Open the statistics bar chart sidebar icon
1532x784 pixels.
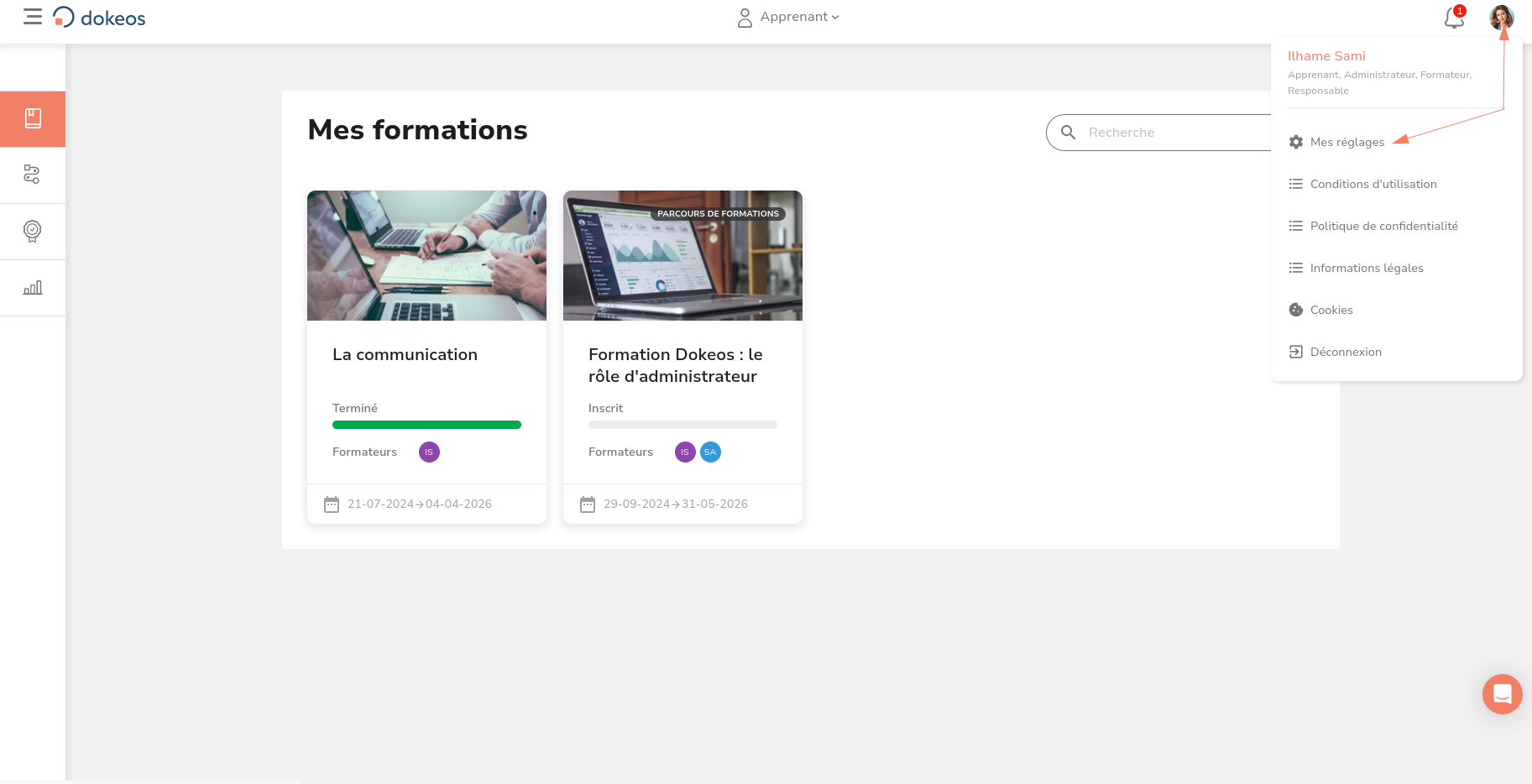tap(33, 288)
